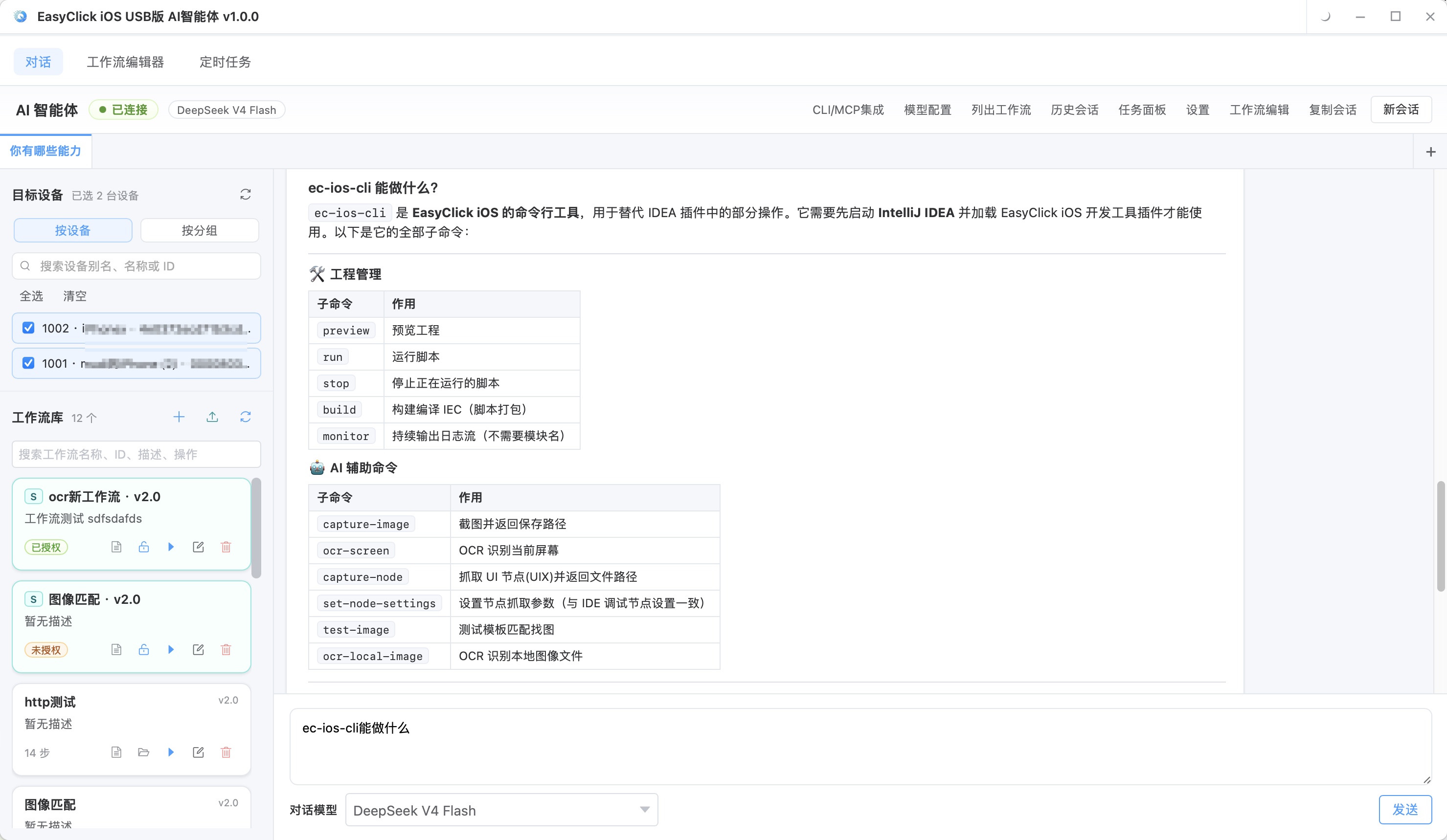Viewport: 1447px width, 840px height.
Task: Delete the ocr新工作流 workflow
Action: (226, 547)
